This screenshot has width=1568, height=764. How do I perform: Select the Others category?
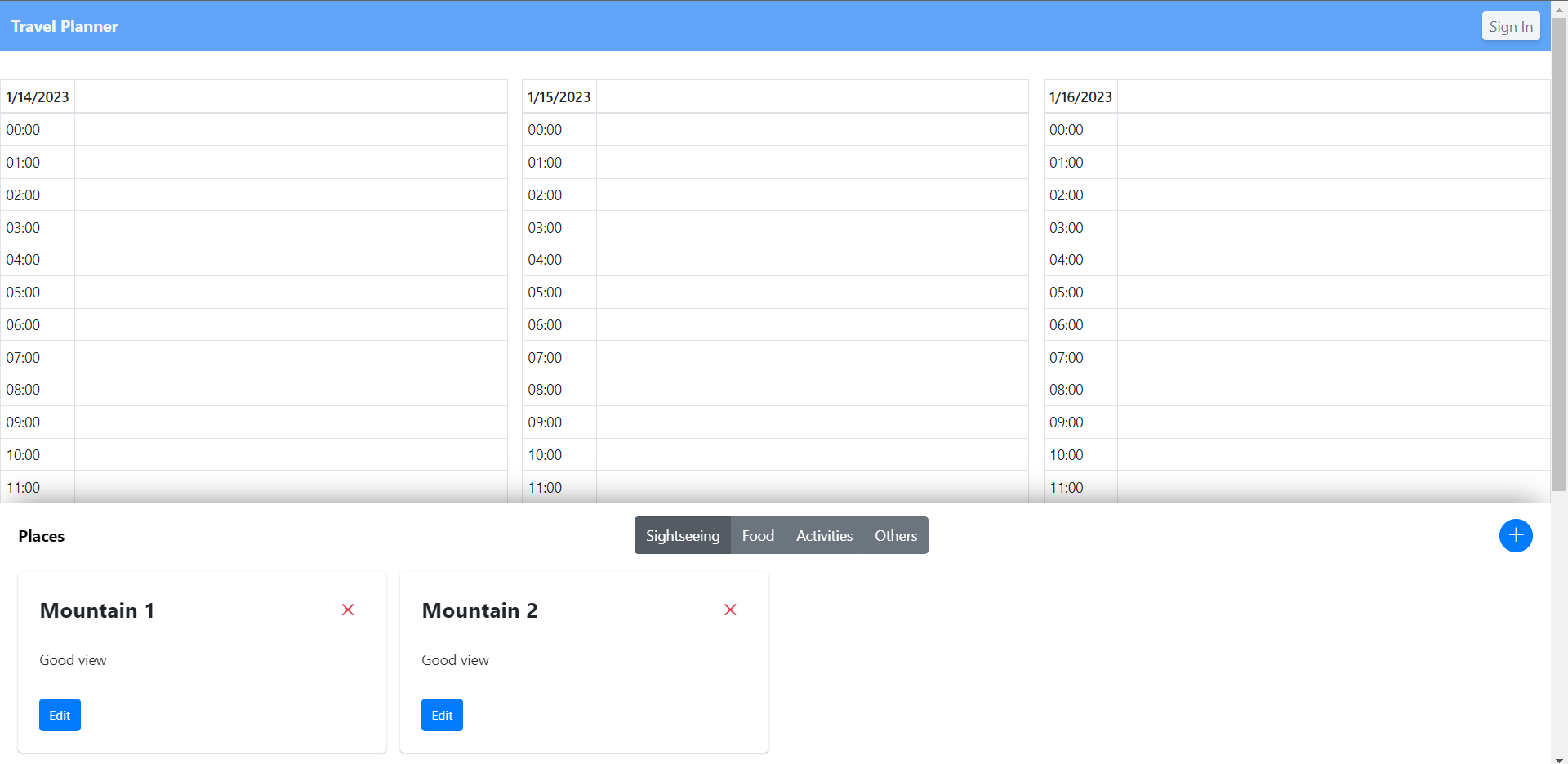click(895, 535)
